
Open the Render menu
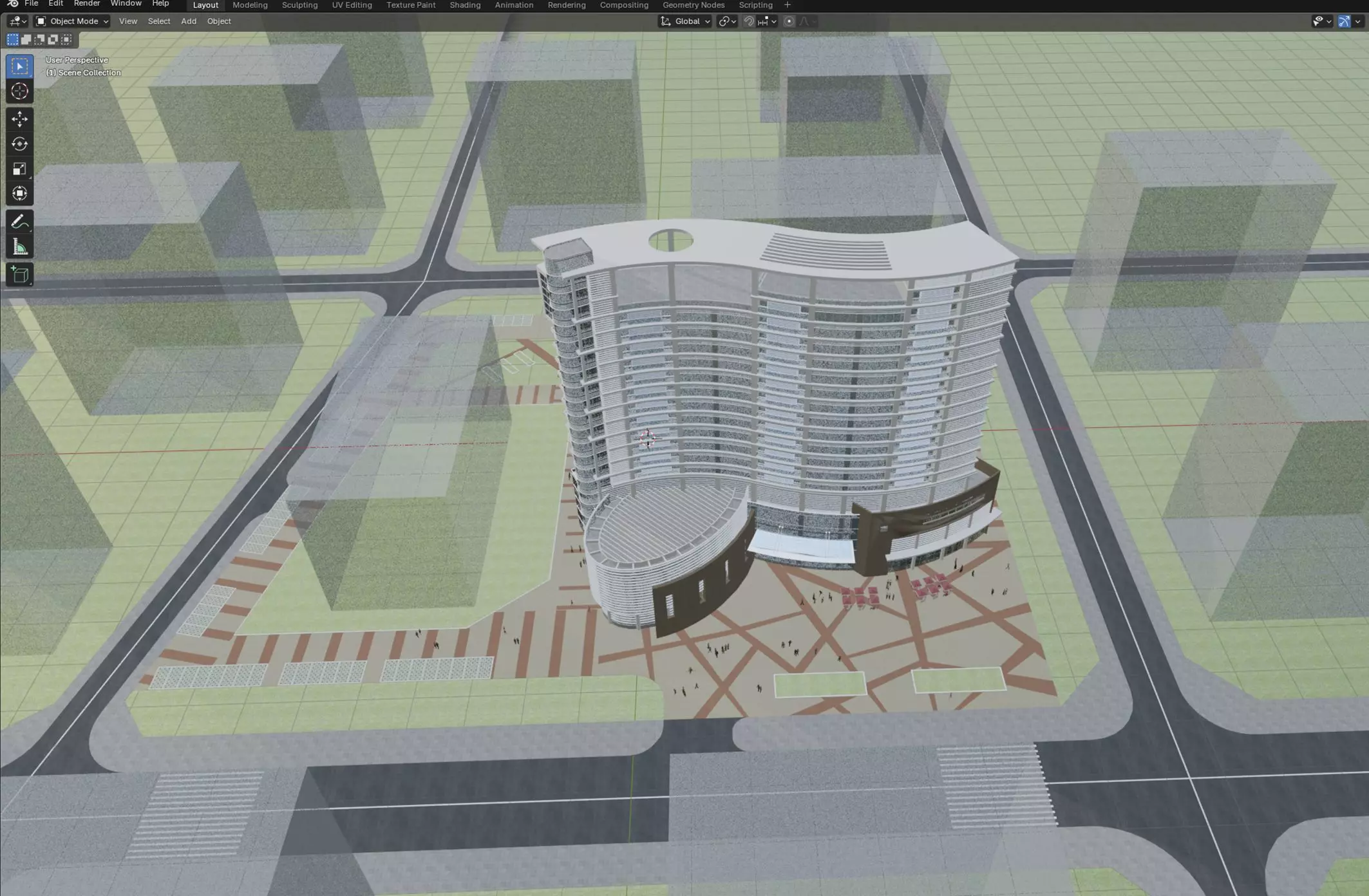pyautogui.click(x=87, y=4)
